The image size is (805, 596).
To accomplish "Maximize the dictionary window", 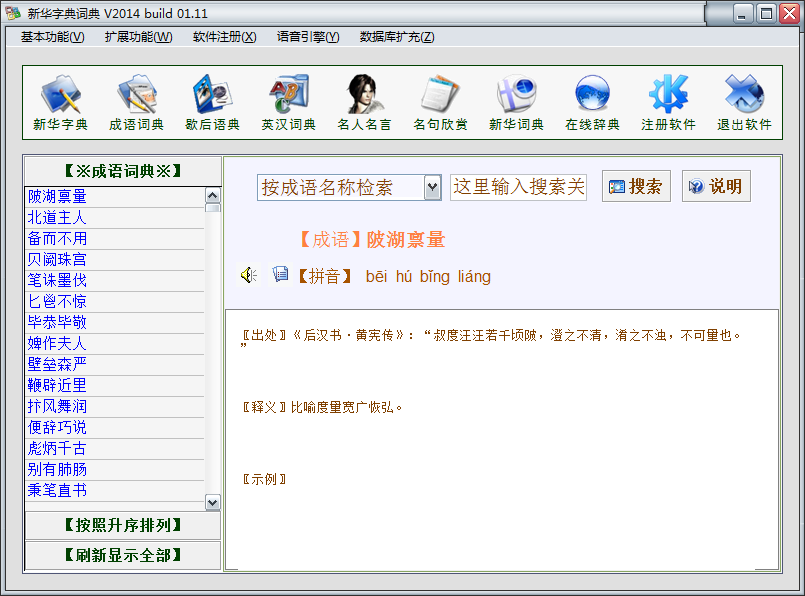I will click(766, 13).
